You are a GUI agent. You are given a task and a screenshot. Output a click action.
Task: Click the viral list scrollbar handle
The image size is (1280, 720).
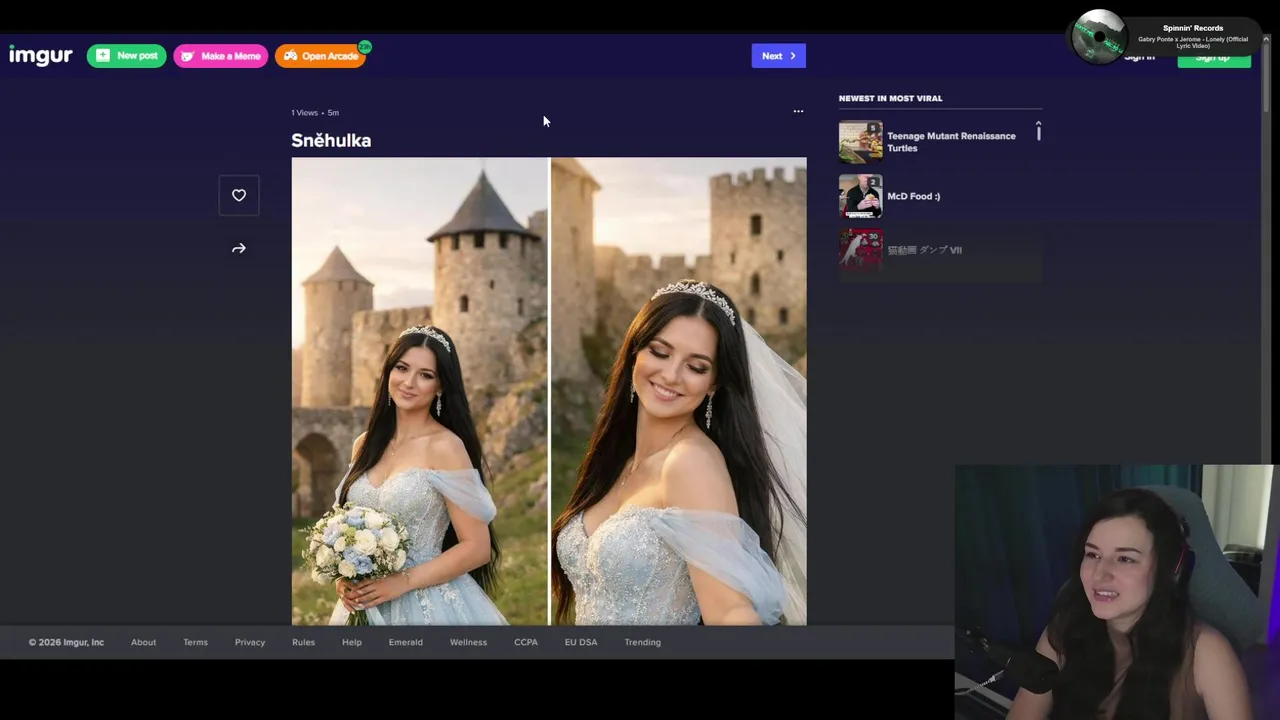coord(1038,131)
